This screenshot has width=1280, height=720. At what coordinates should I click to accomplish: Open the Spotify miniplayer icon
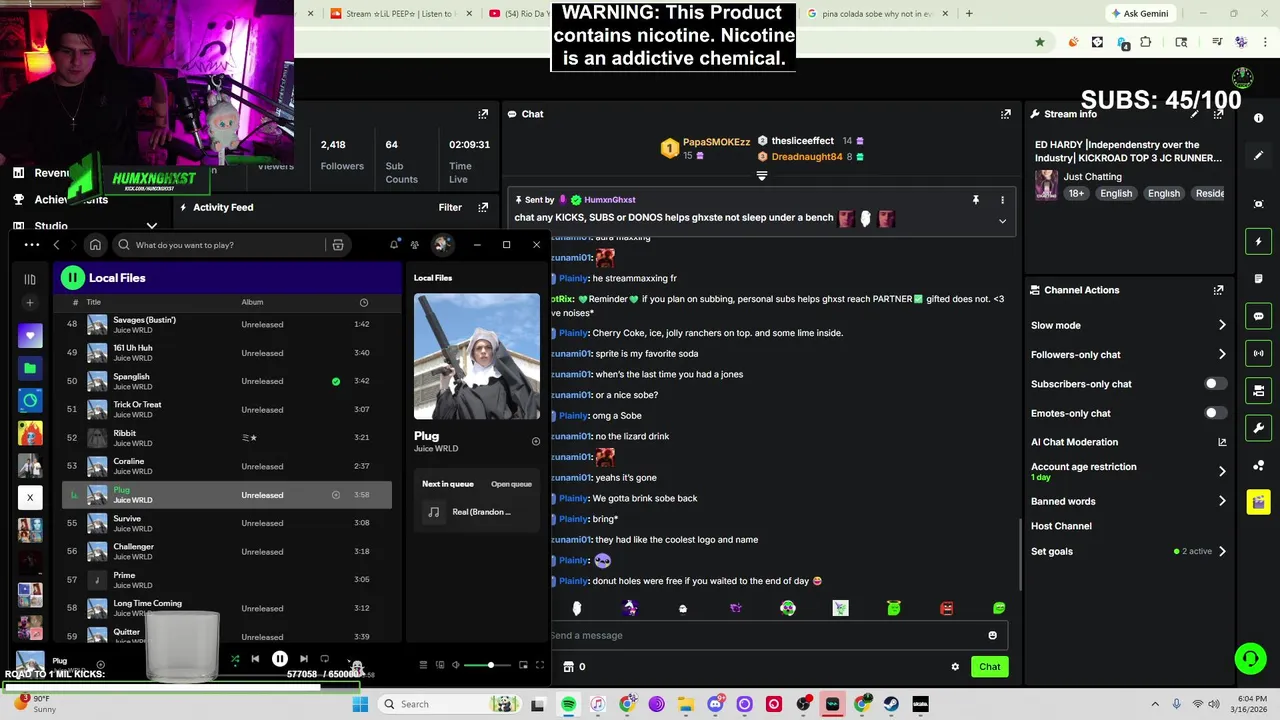[523, 665]
